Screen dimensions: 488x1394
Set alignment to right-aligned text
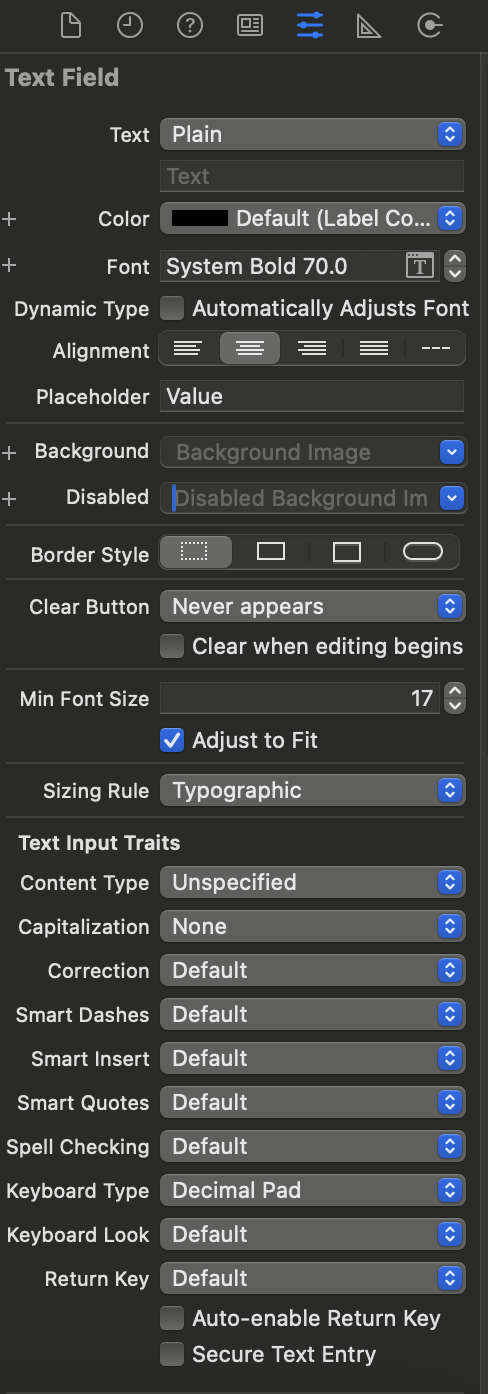click(x=312, y=348)
